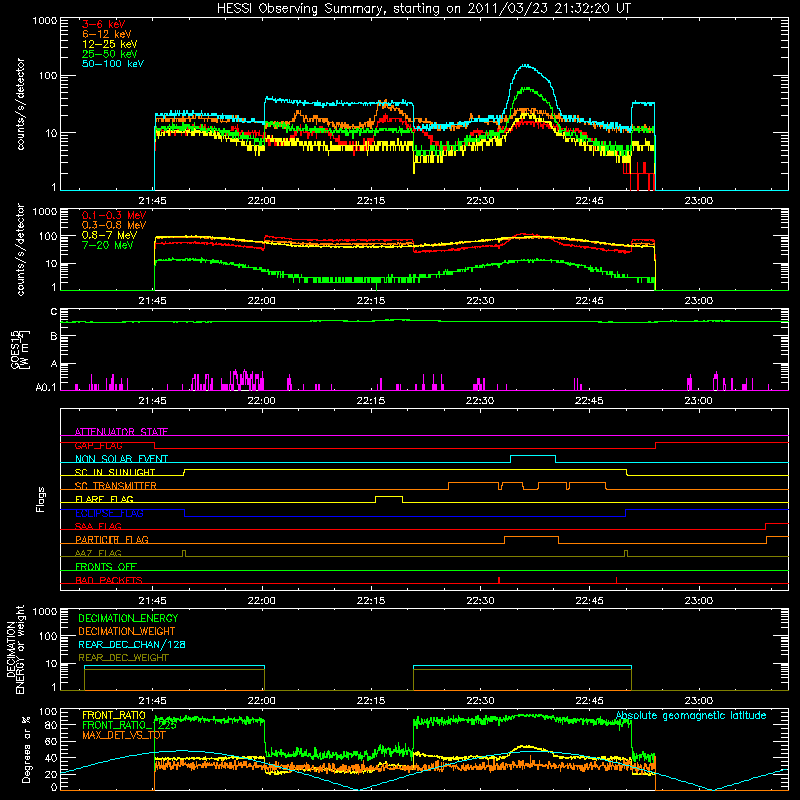
Task: Select the 6-12 keV legend label
Action: (x=106, y=34)
